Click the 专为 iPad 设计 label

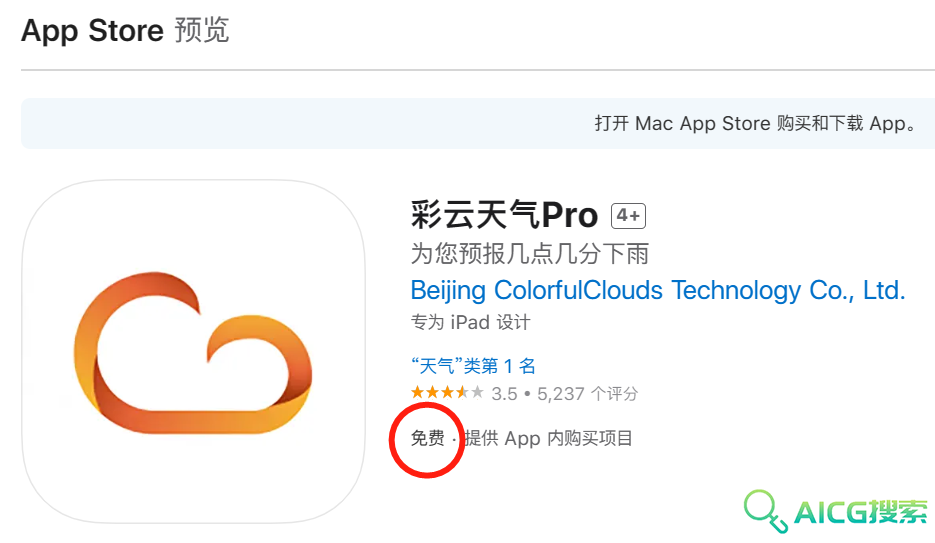coord(470,322)
